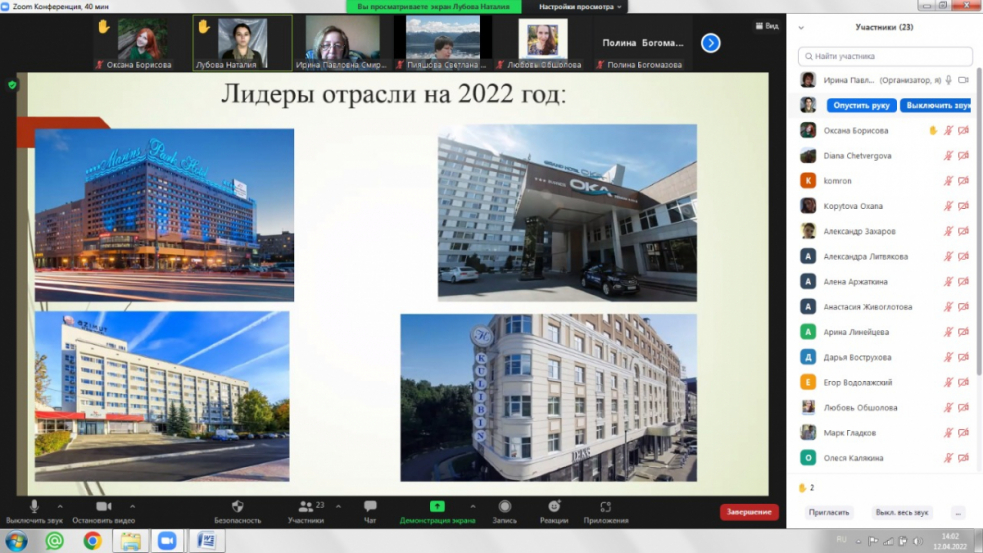Select Оксана Борисова video thumbnail
Image resolution: width=983 pixels, height=553 pixels.
click(142, 43)
